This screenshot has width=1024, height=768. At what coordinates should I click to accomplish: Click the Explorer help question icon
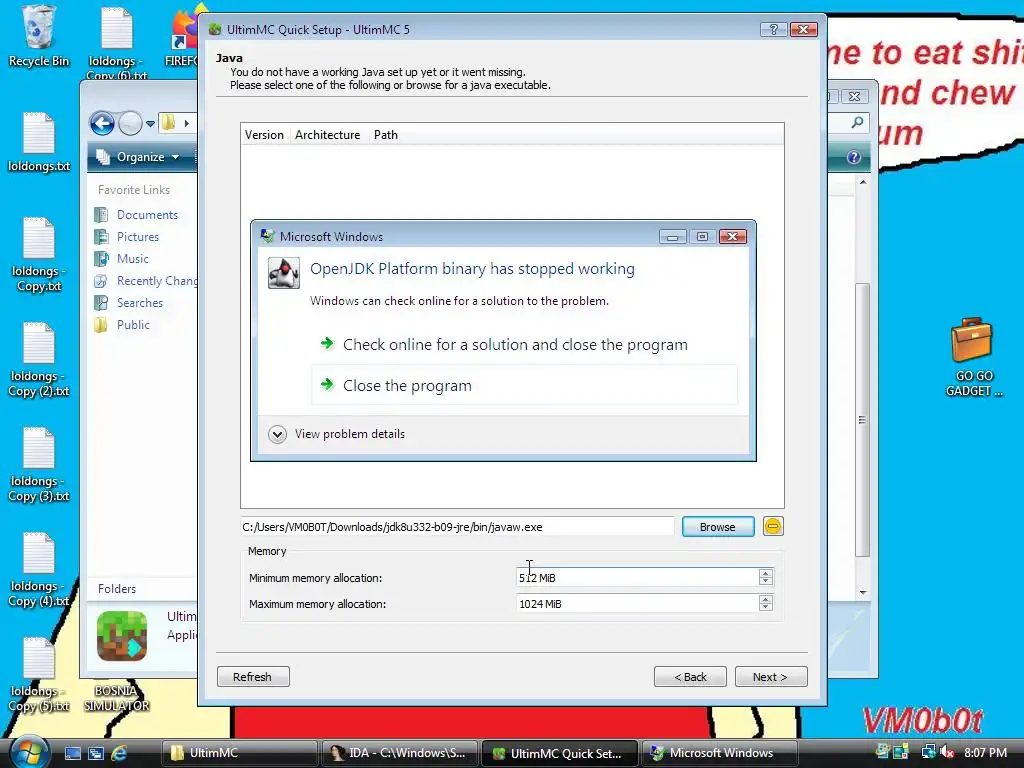coord(854,157)
